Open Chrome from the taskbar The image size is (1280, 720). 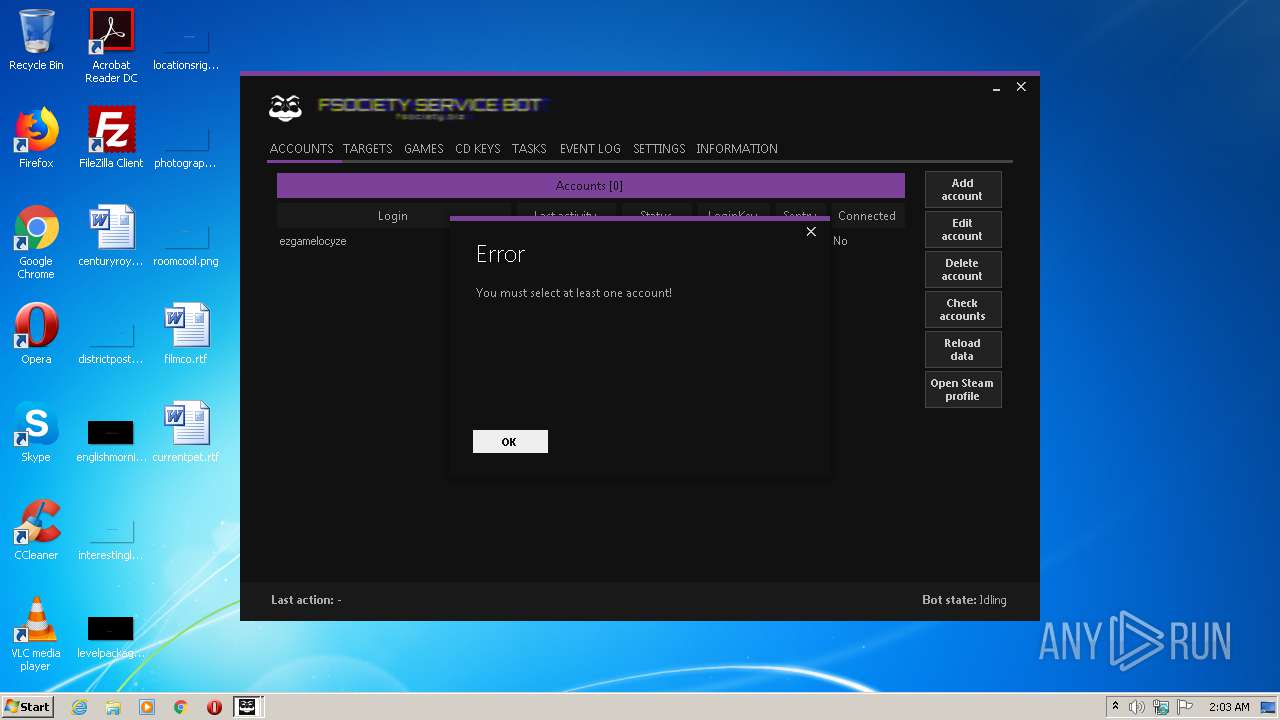pyautogui.click(x=181, y=707)
